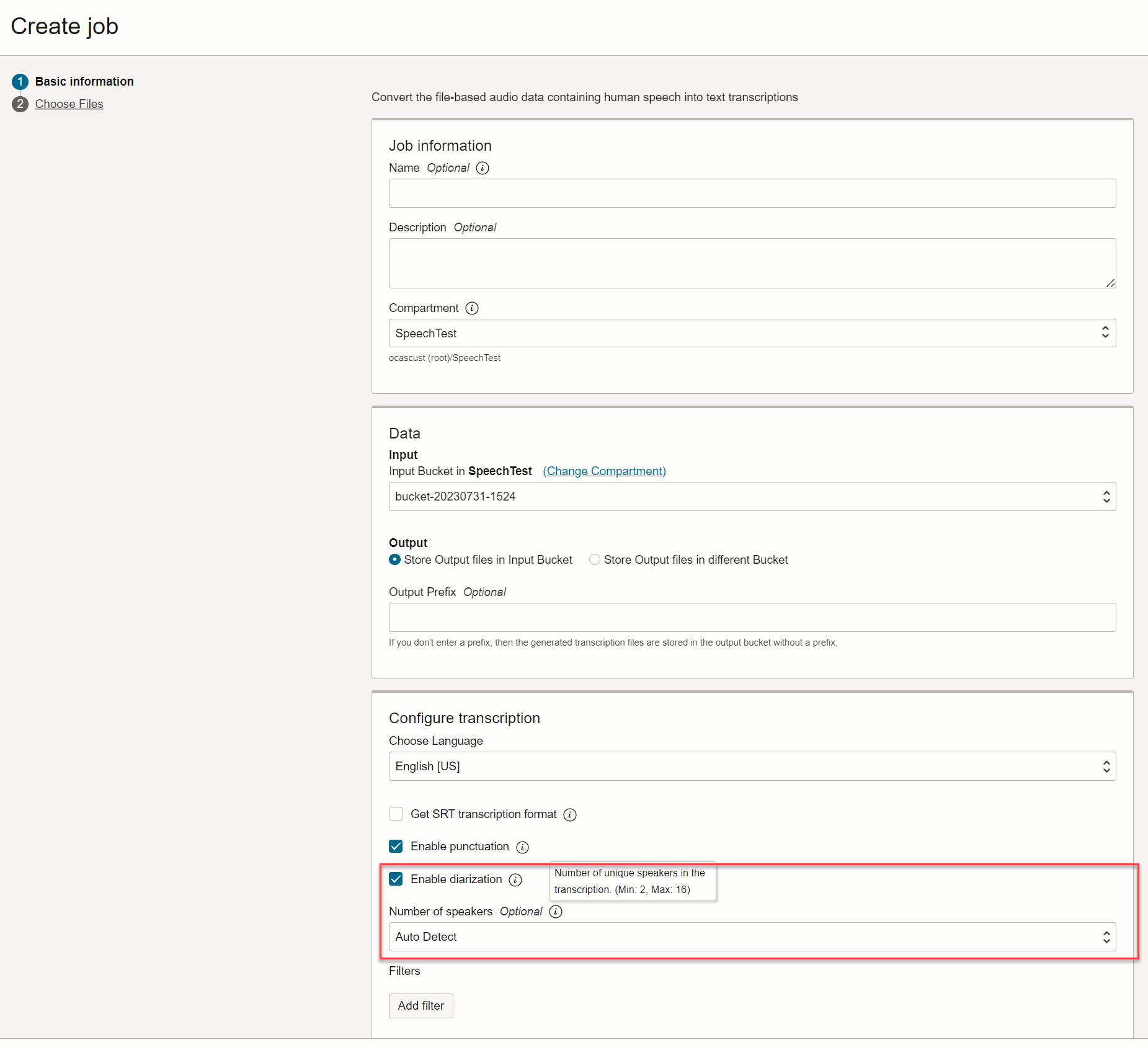Click the Number of speakers info icon
1148x1045 pixels.
(x=556, y=912)
